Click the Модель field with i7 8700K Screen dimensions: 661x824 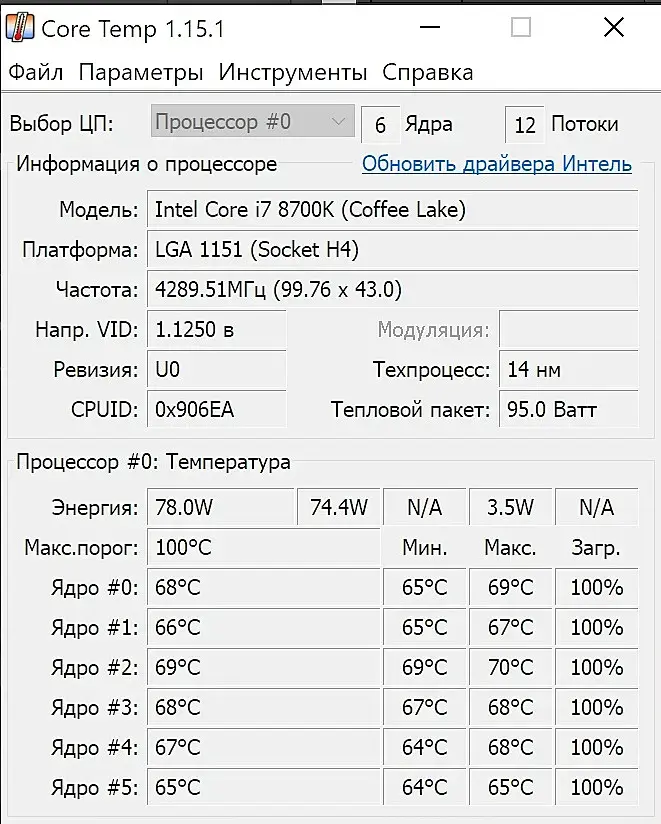393,210
